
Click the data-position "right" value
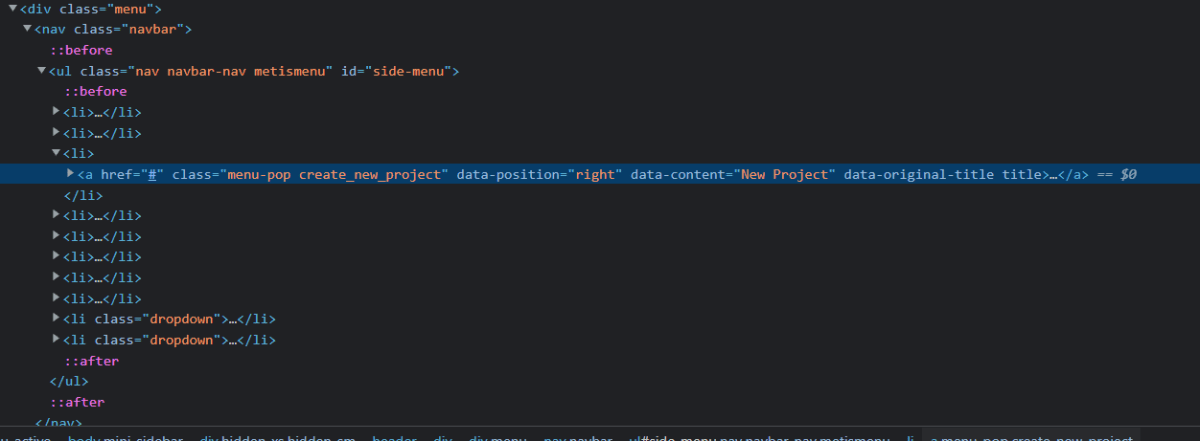coord(596,174)
